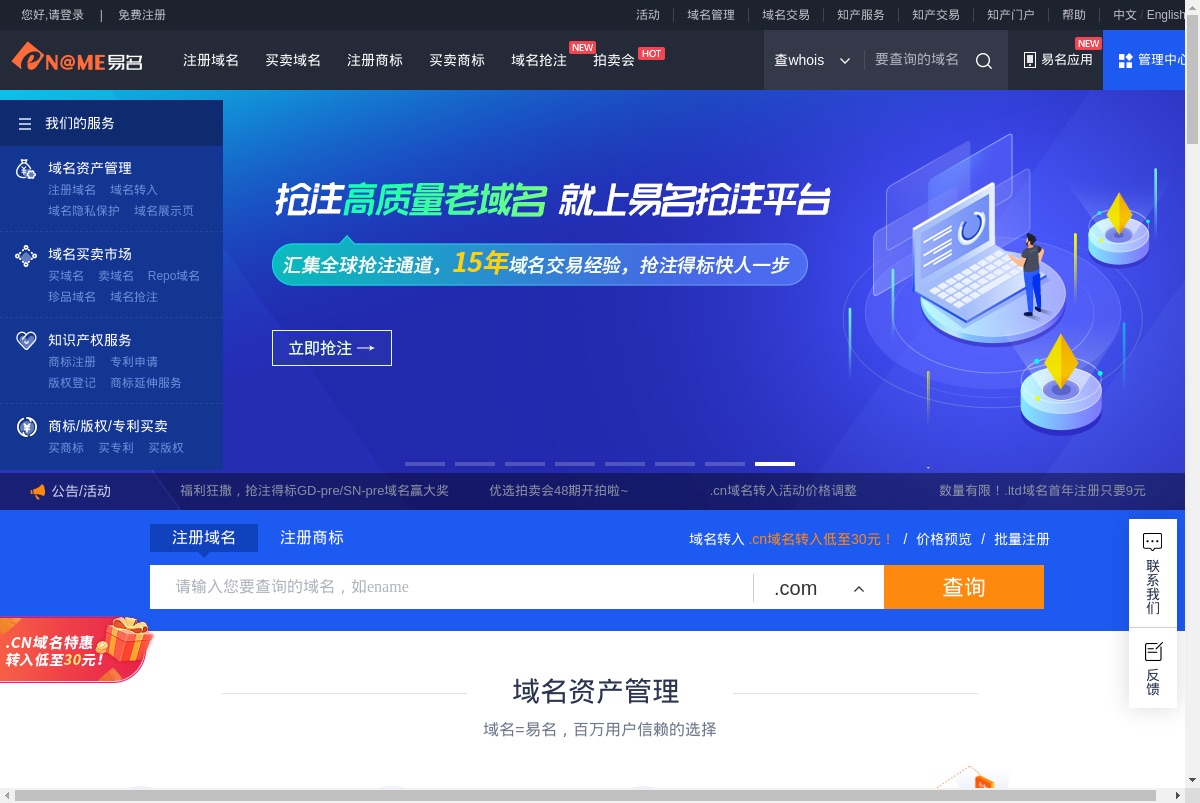Open the .cn域名转入活动价格调整 announcement
The height and width of the screenshot is (803, 1200).
coord(783,491)
